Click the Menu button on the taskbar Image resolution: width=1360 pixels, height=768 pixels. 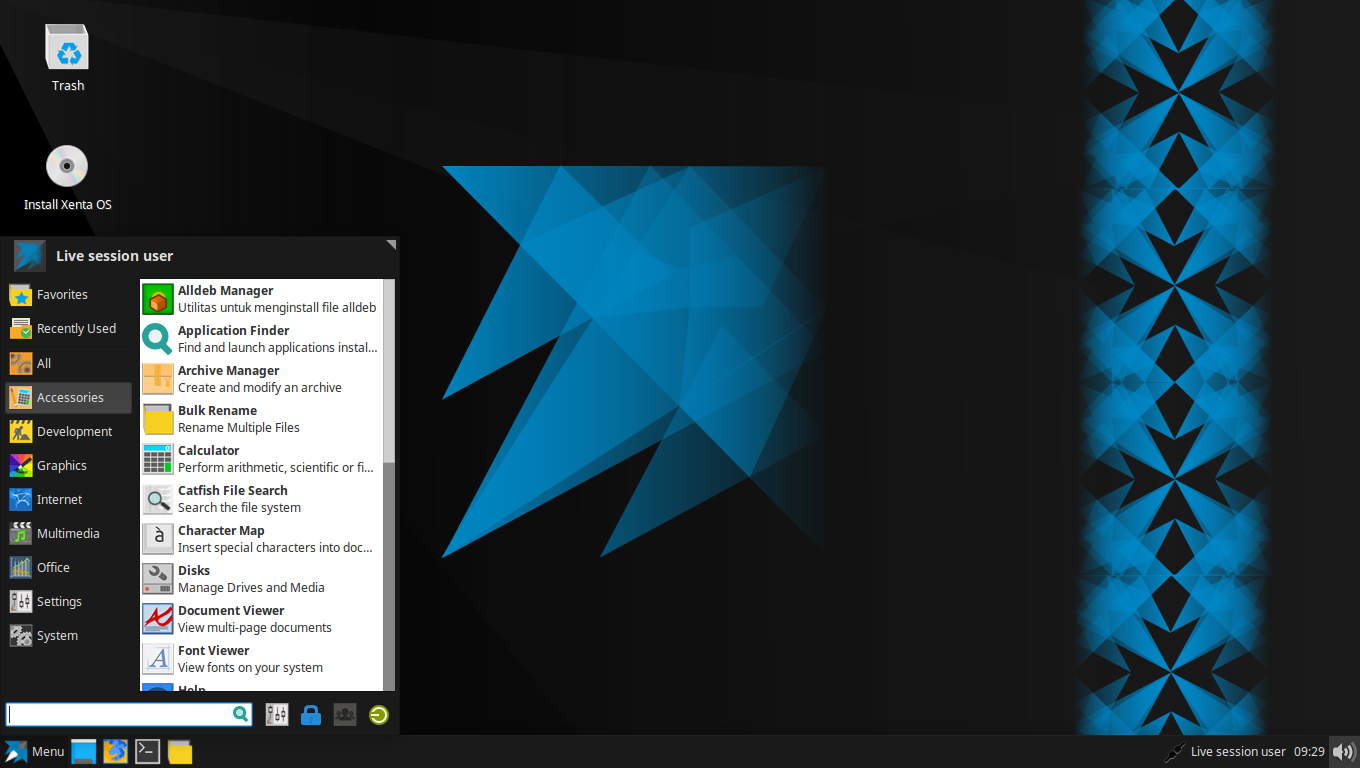pyautogui.click(x=34, y=752)
